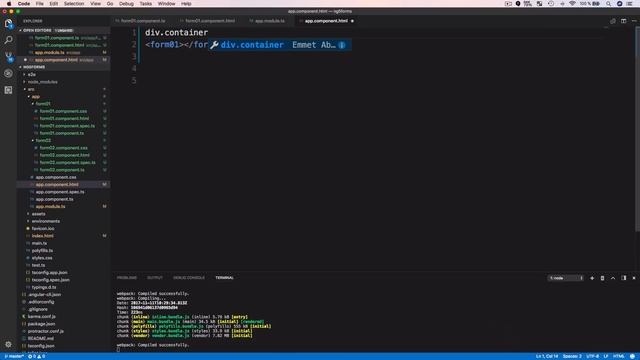
Task: Place cursor on editor line 1 code
Action: (176, 32)
